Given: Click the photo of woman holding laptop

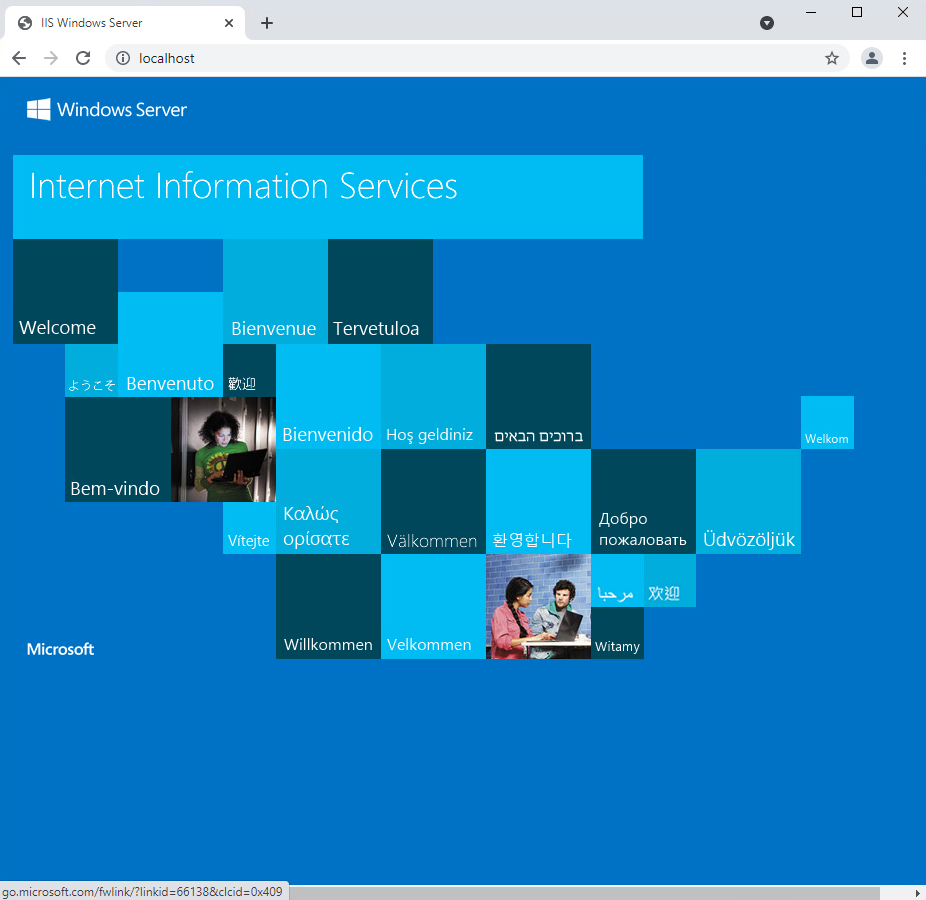Looking at the screenshot, I should (x=223, y=449).
